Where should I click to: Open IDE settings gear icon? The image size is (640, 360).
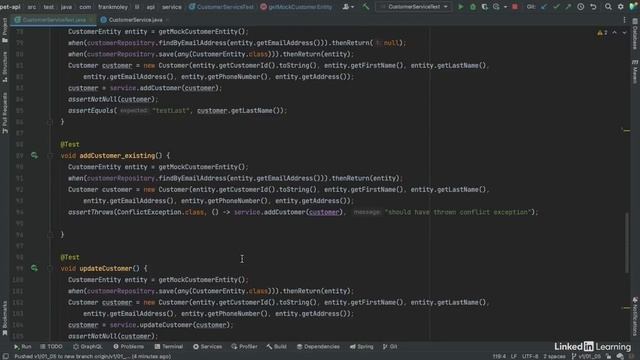620,7
